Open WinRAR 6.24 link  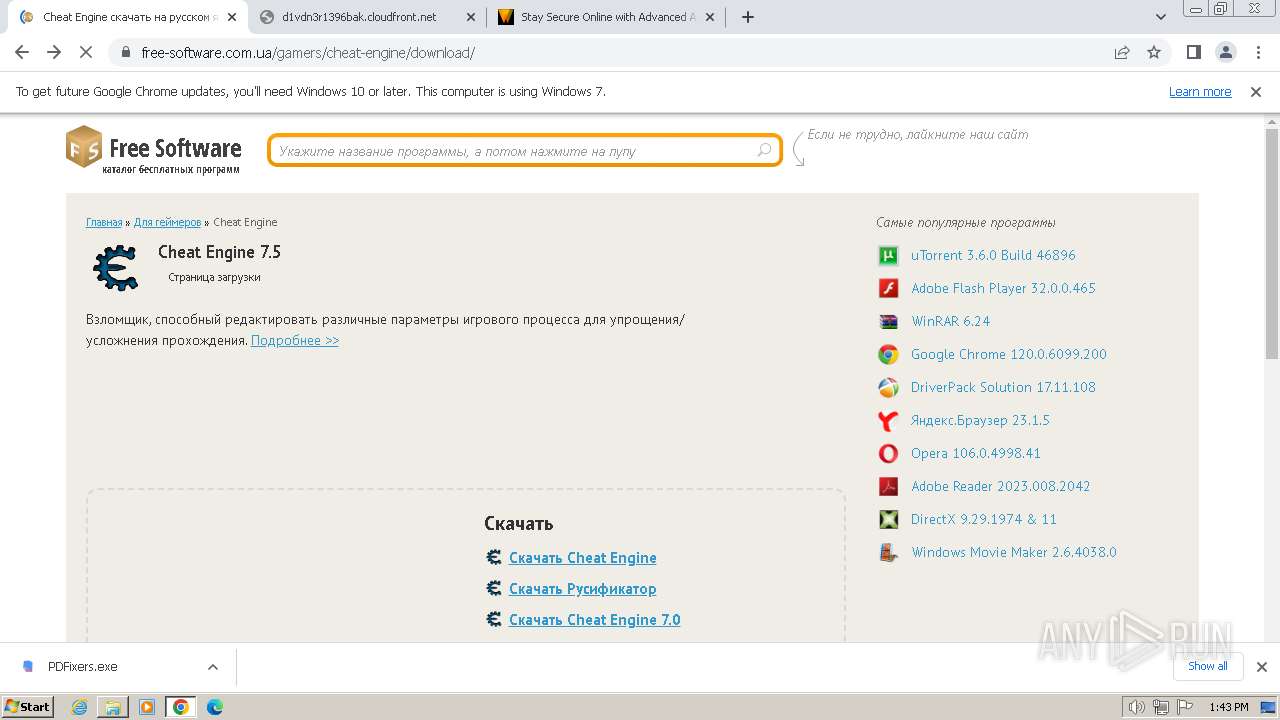[x=950, y=321]
